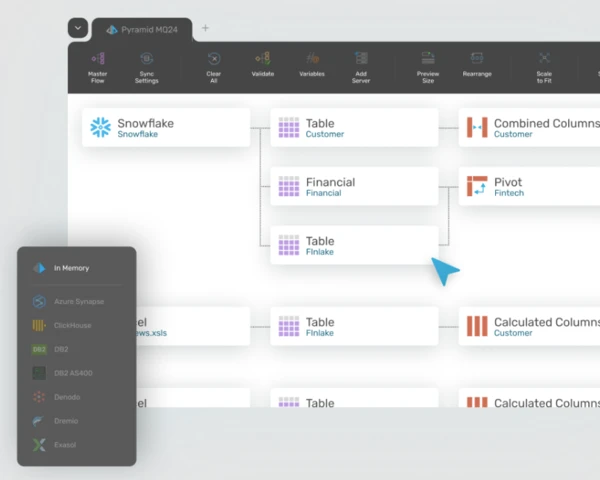
Task: Choose ClickHouse from source list
Action: click(x=77, y=325)
